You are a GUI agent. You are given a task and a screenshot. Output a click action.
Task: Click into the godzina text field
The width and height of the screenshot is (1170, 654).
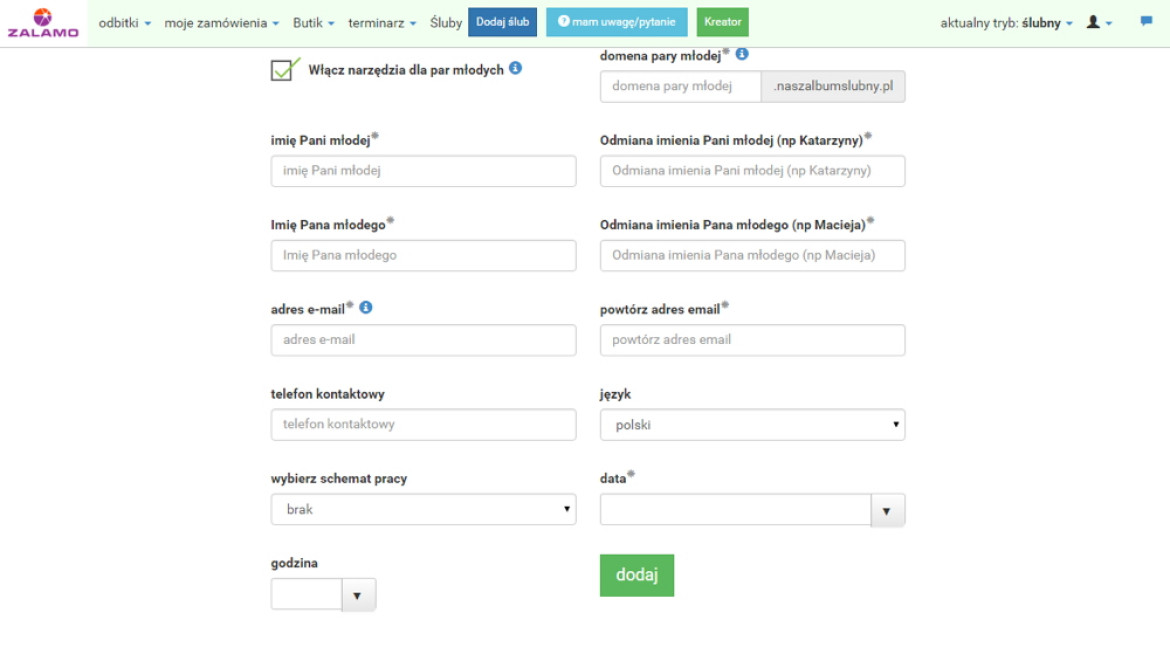click(306, 594)
